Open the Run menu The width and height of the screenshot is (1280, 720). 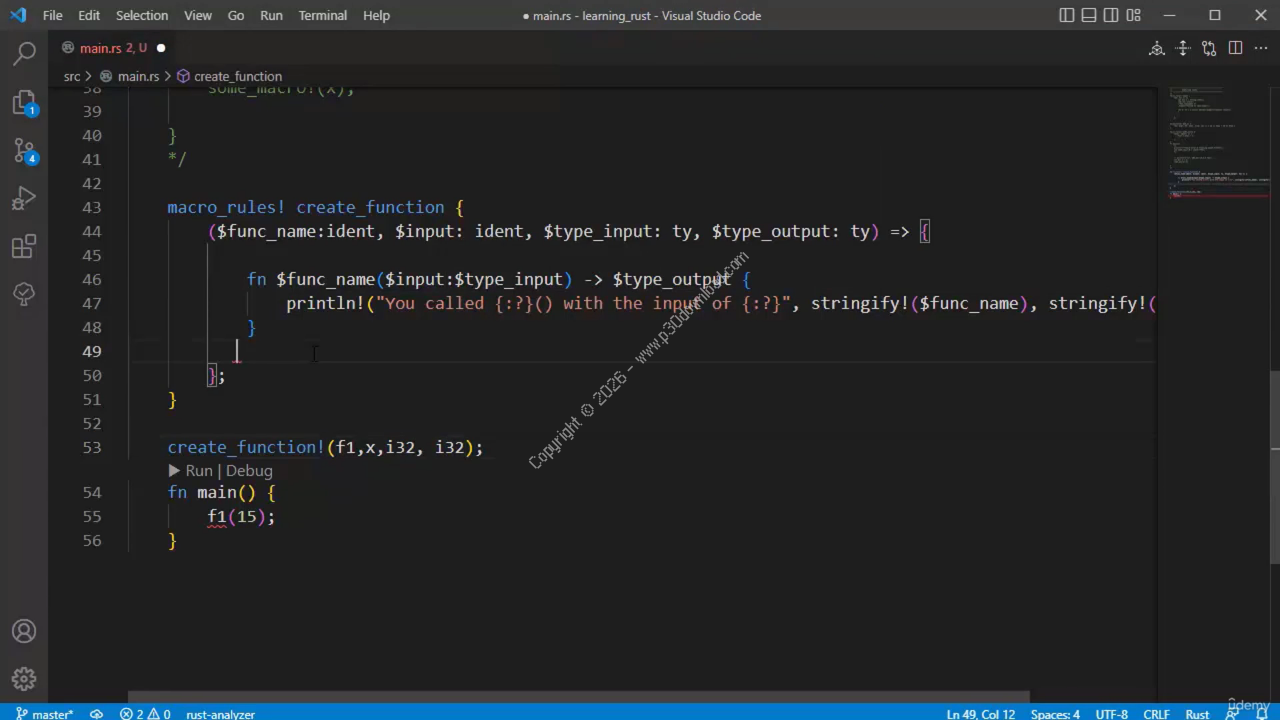tap(271, 15)
